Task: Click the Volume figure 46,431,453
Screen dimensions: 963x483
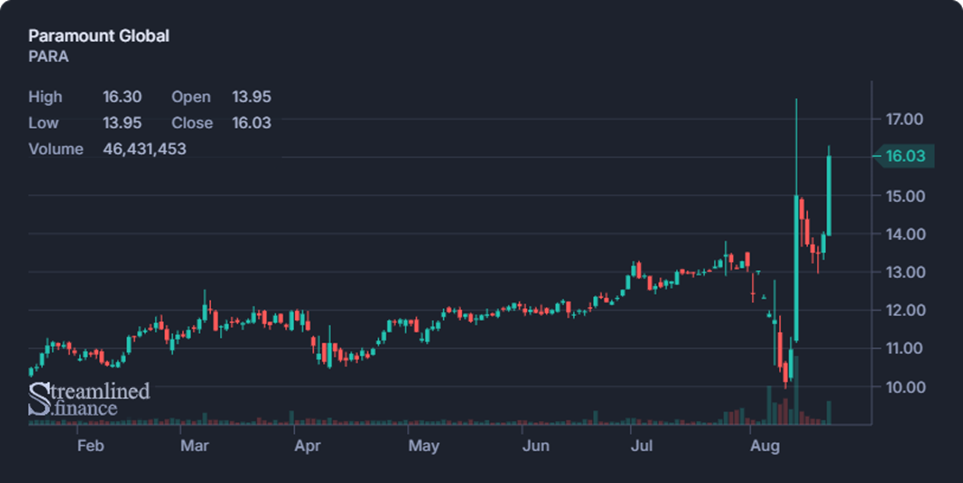Action: pos(144,149)
